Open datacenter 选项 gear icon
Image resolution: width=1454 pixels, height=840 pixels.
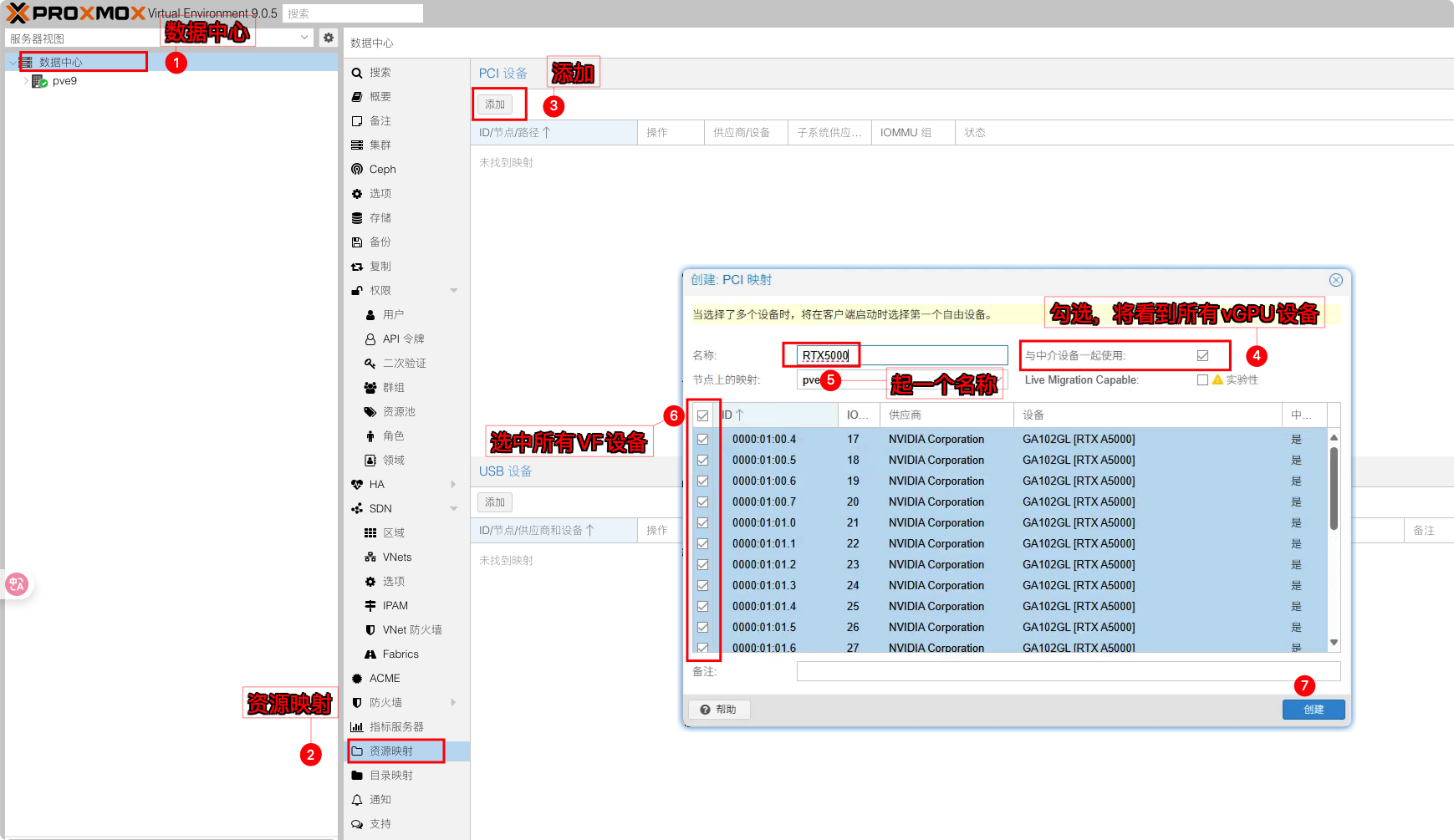pyautogui.click(x=357, y=194)
